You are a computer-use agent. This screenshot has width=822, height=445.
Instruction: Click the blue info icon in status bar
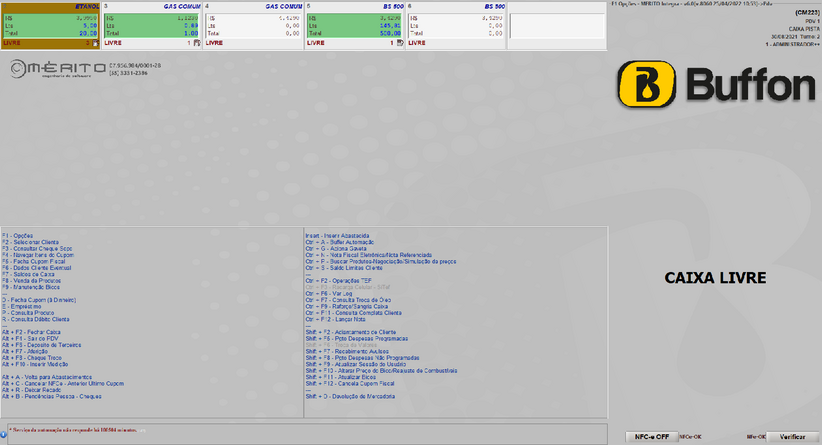point(4,433)
